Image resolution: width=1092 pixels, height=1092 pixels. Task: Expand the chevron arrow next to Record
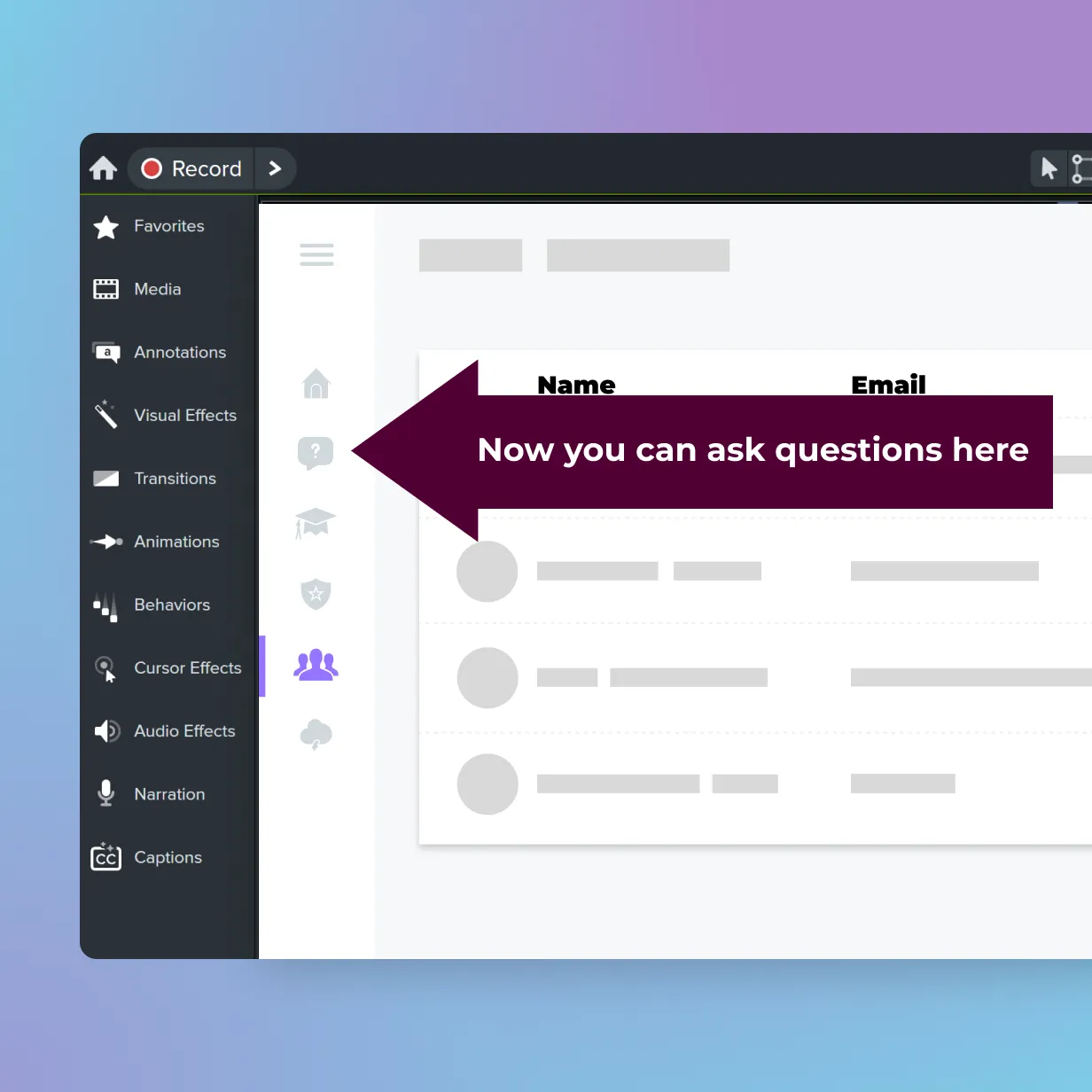(x=275, y=168)
